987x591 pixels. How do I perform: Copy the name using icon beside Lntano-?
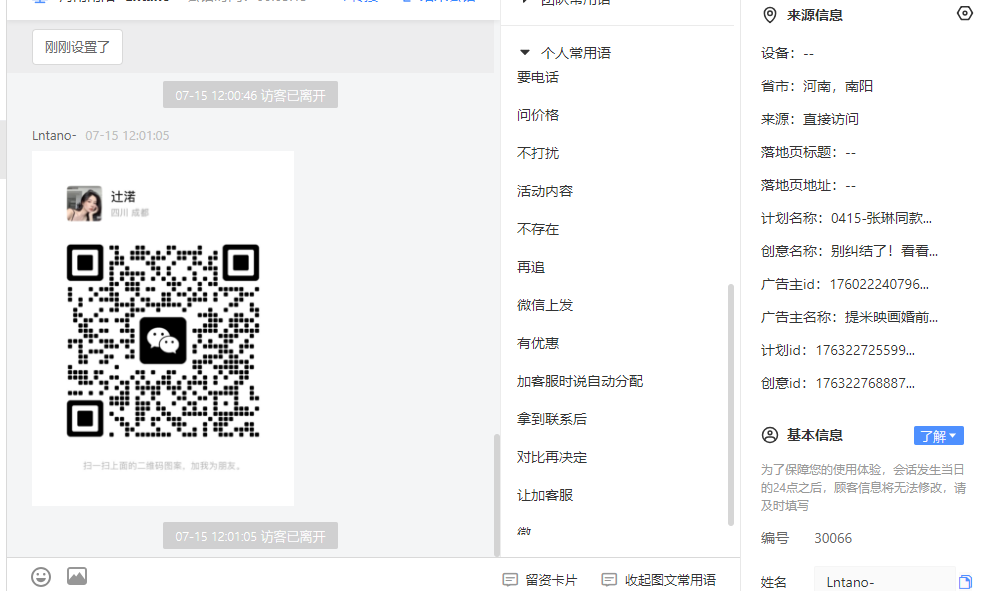[965, 582]
